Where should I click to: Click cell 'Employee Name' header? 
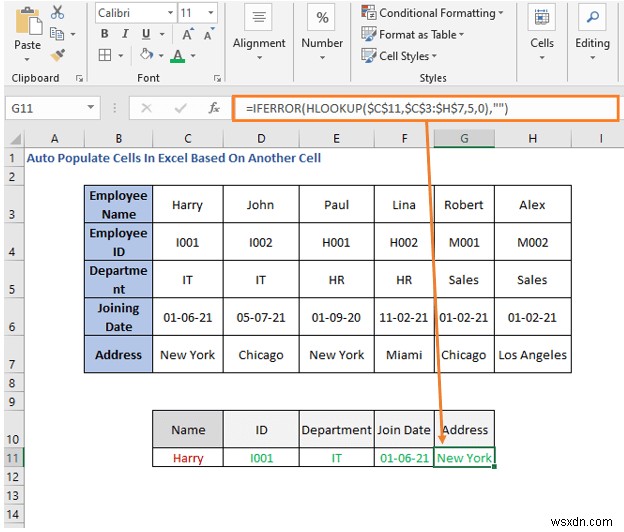pyautogui.click(x=118, y=205)
